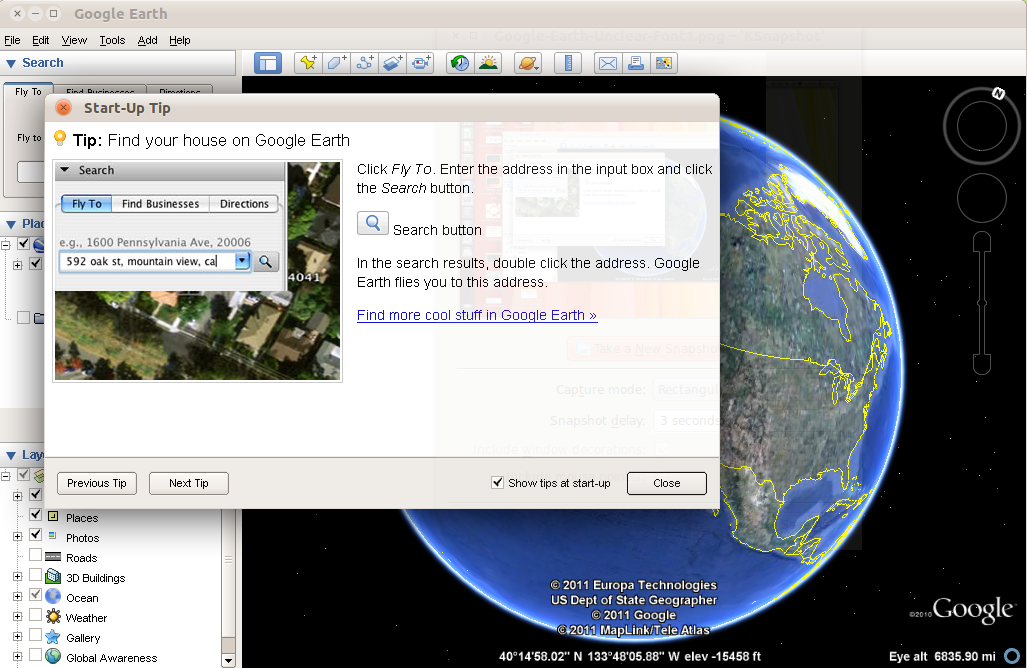Add a placemark with the pushpin icon
This screenshot has width=1027, height=668.
point(308,63)
